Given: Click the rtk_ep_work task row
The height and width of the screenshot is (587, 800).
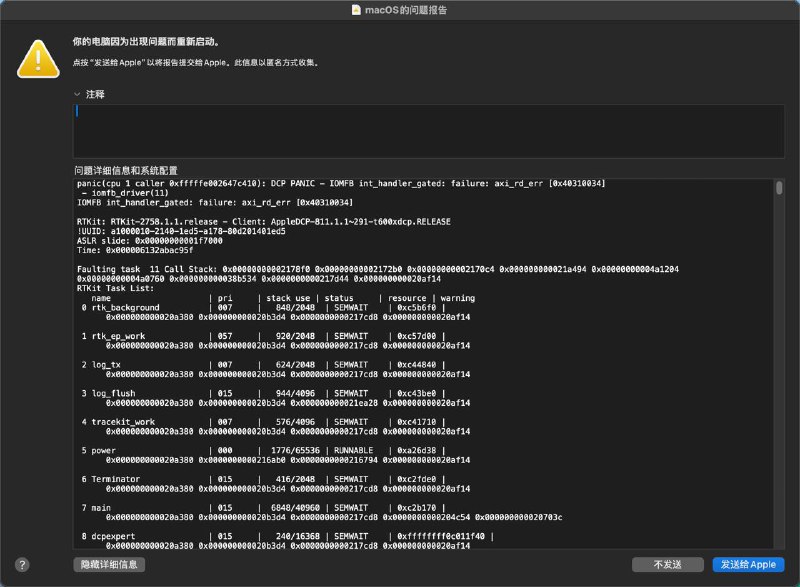Looking at the screenshot, I should click(x=263, y=336).
